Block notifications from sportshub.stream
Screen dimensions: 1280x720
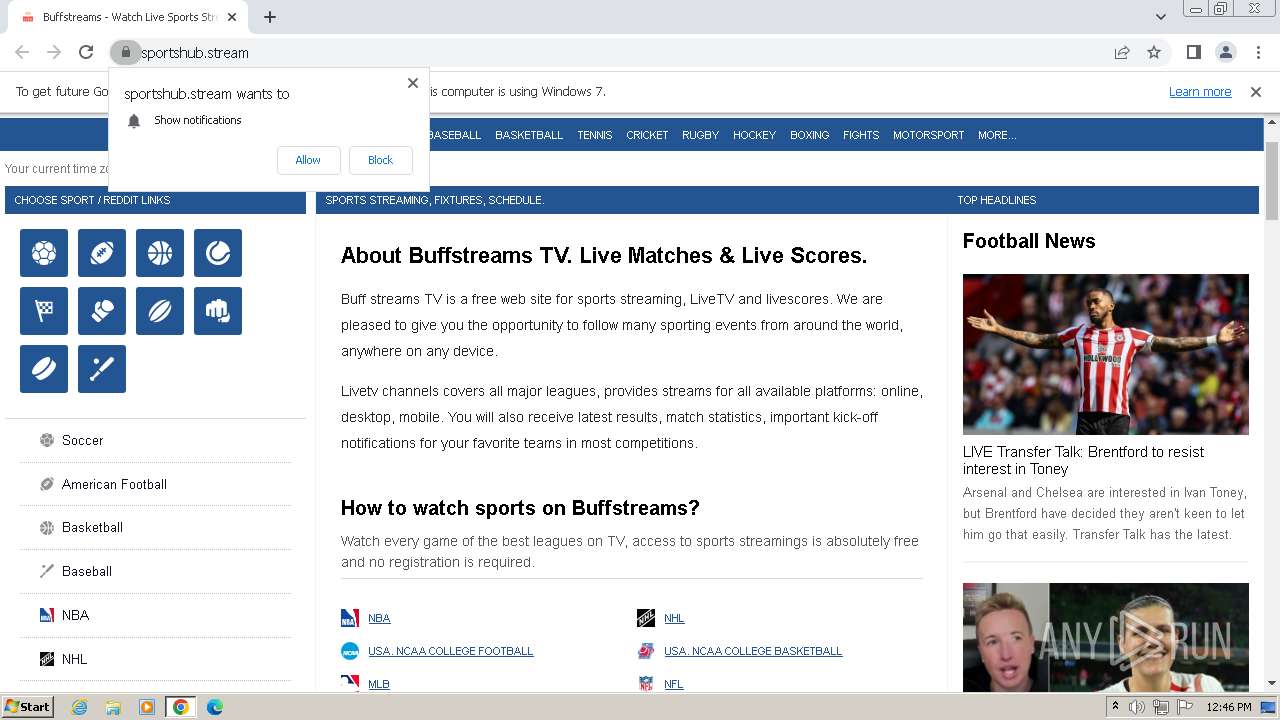point(380,160)
